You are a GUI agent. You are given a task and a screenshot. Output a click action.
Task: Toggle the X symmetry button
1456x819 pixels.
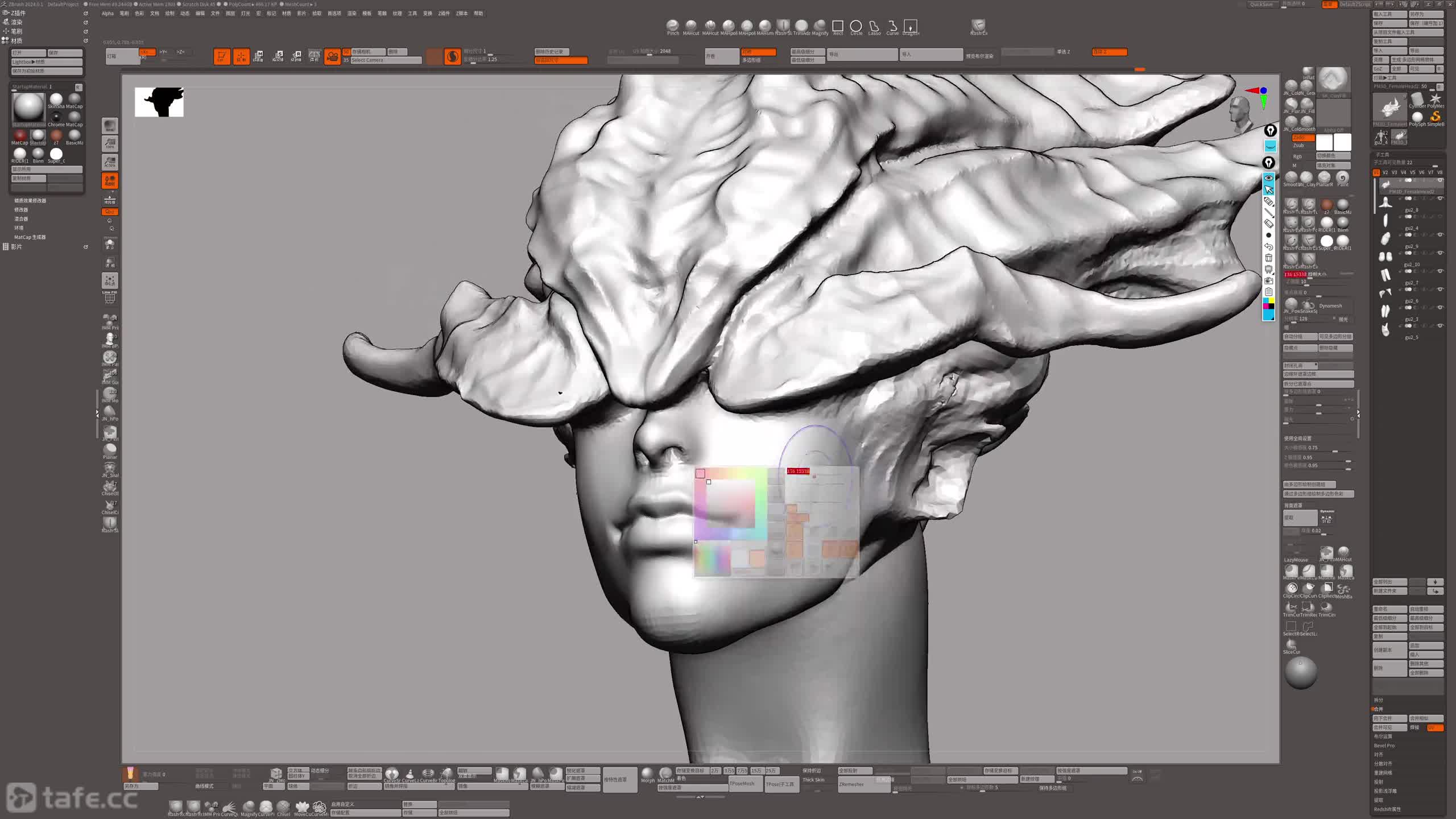coord(147,52)
